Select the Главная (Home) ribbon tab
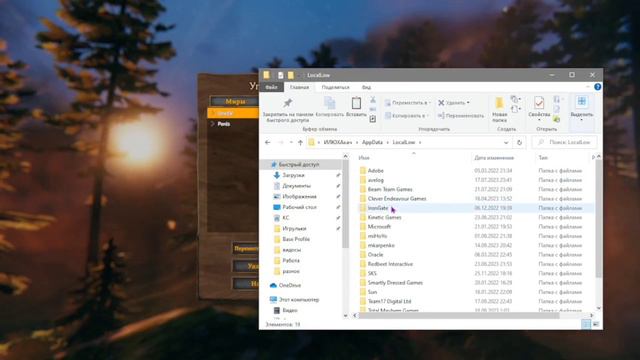640x360 pixels. (299, 87)
